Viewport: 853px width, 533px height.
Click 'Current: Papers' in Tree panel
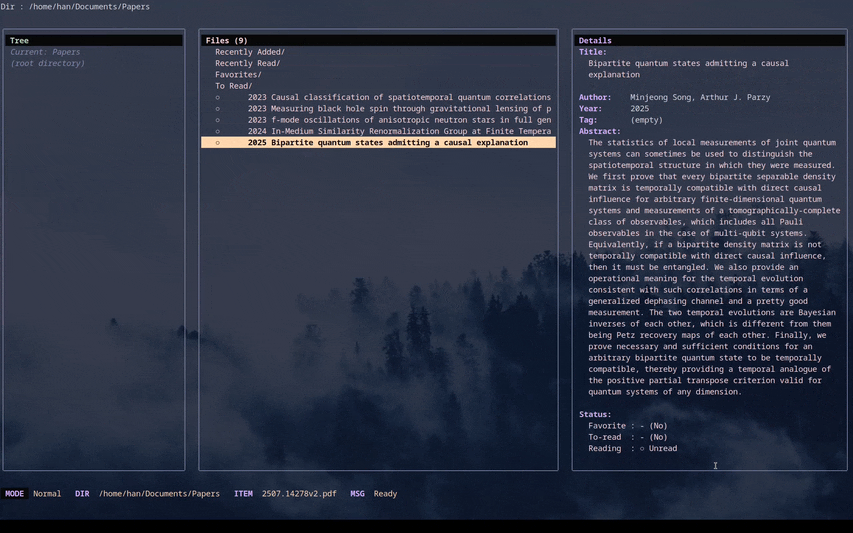pos(45,52)
